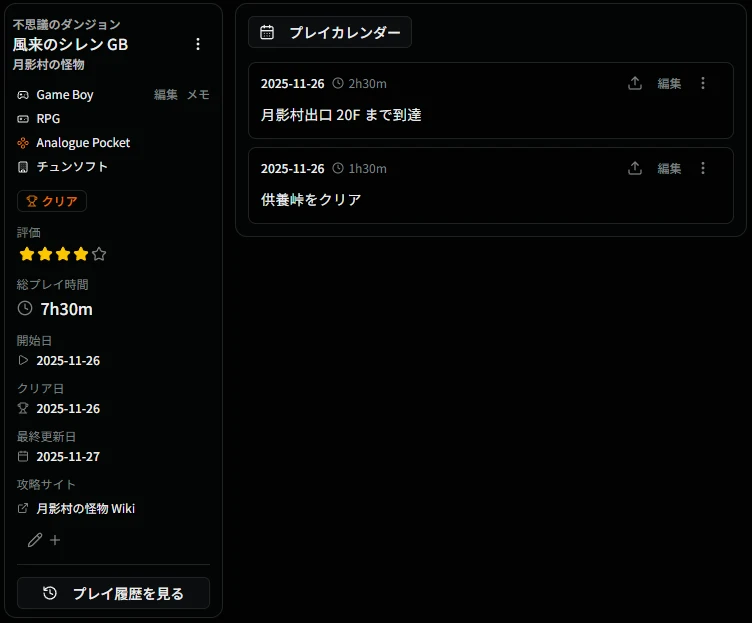Click the calendar icon in プレイカレンダー
This screenshot has height=623, width=752.
[x=267, y=32]
